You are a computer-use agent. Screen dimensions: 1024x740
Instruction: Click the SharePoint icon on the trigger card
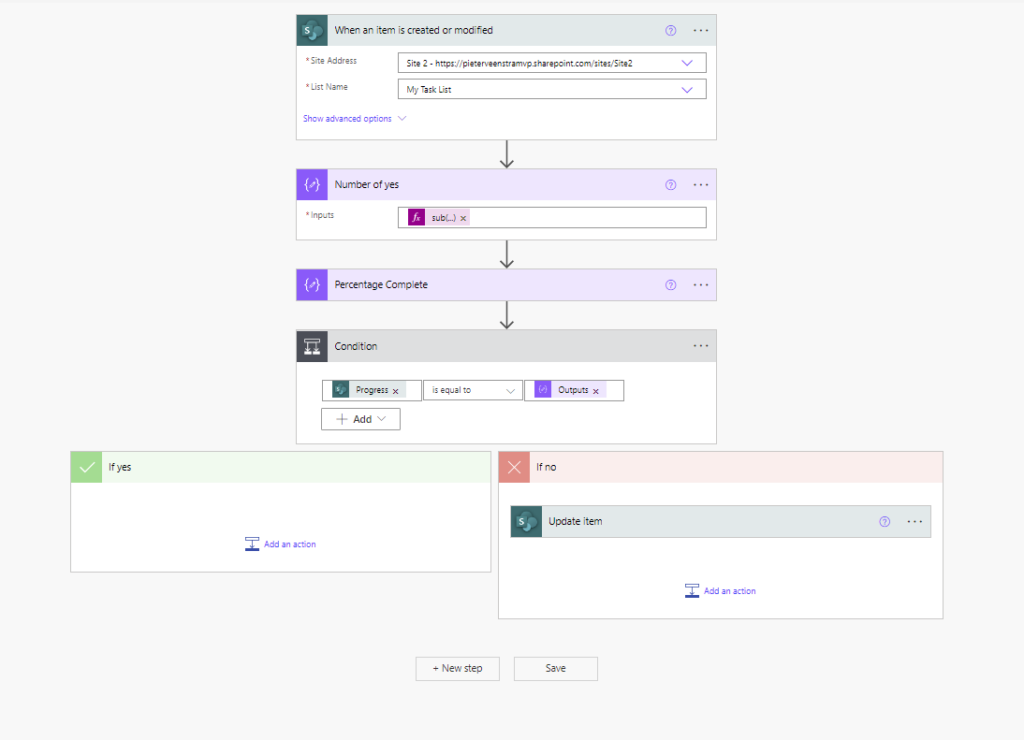pos(312,31)
